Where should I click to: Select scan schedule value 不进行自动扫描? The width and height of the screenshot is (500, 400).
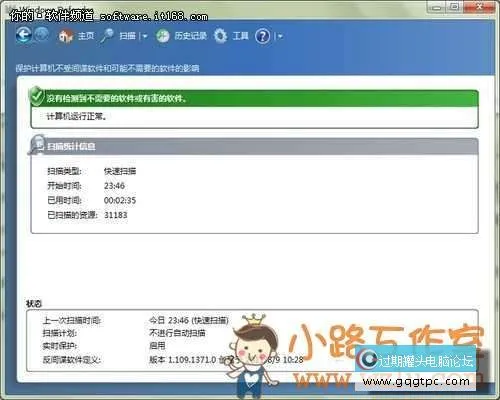click(x=177, y=333)
